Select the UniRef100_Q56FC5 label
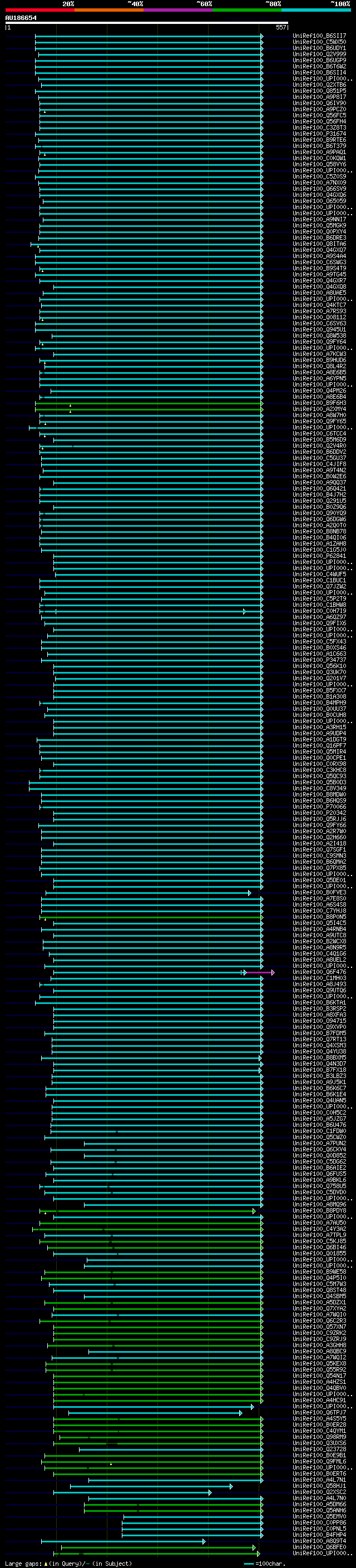The image size is (356, 1568). [319, 115]
